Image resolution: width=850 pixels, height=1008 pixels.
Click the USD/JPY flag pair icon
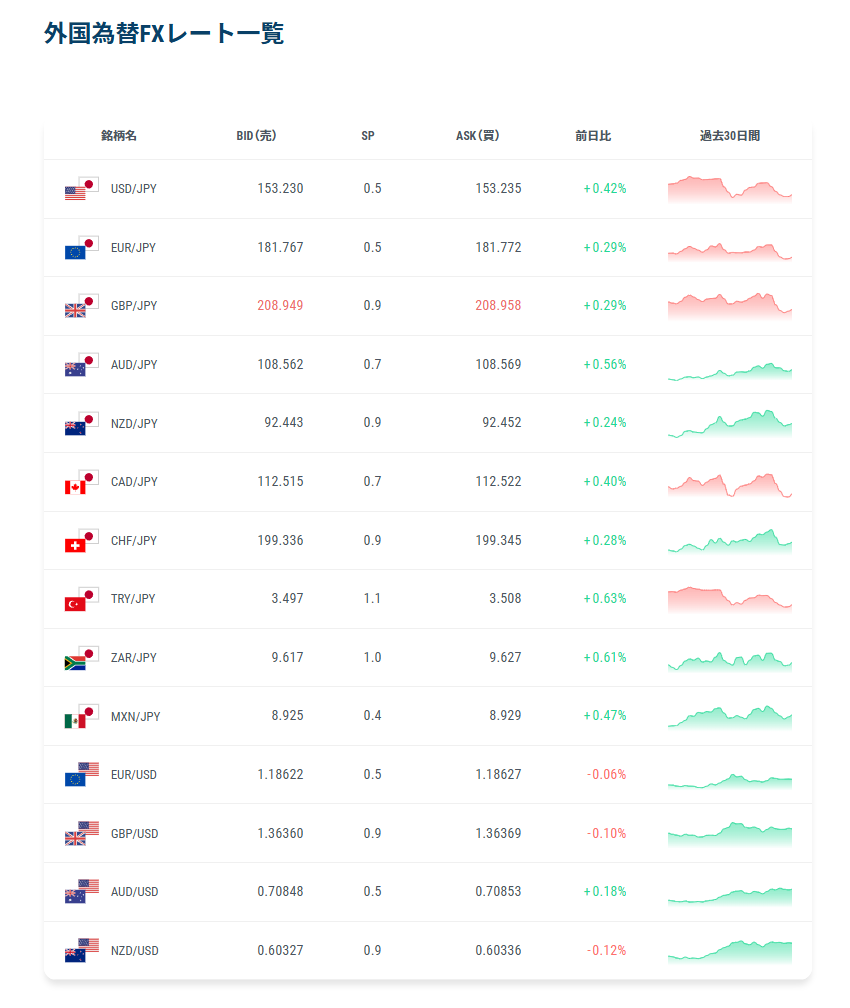point(81,189)
